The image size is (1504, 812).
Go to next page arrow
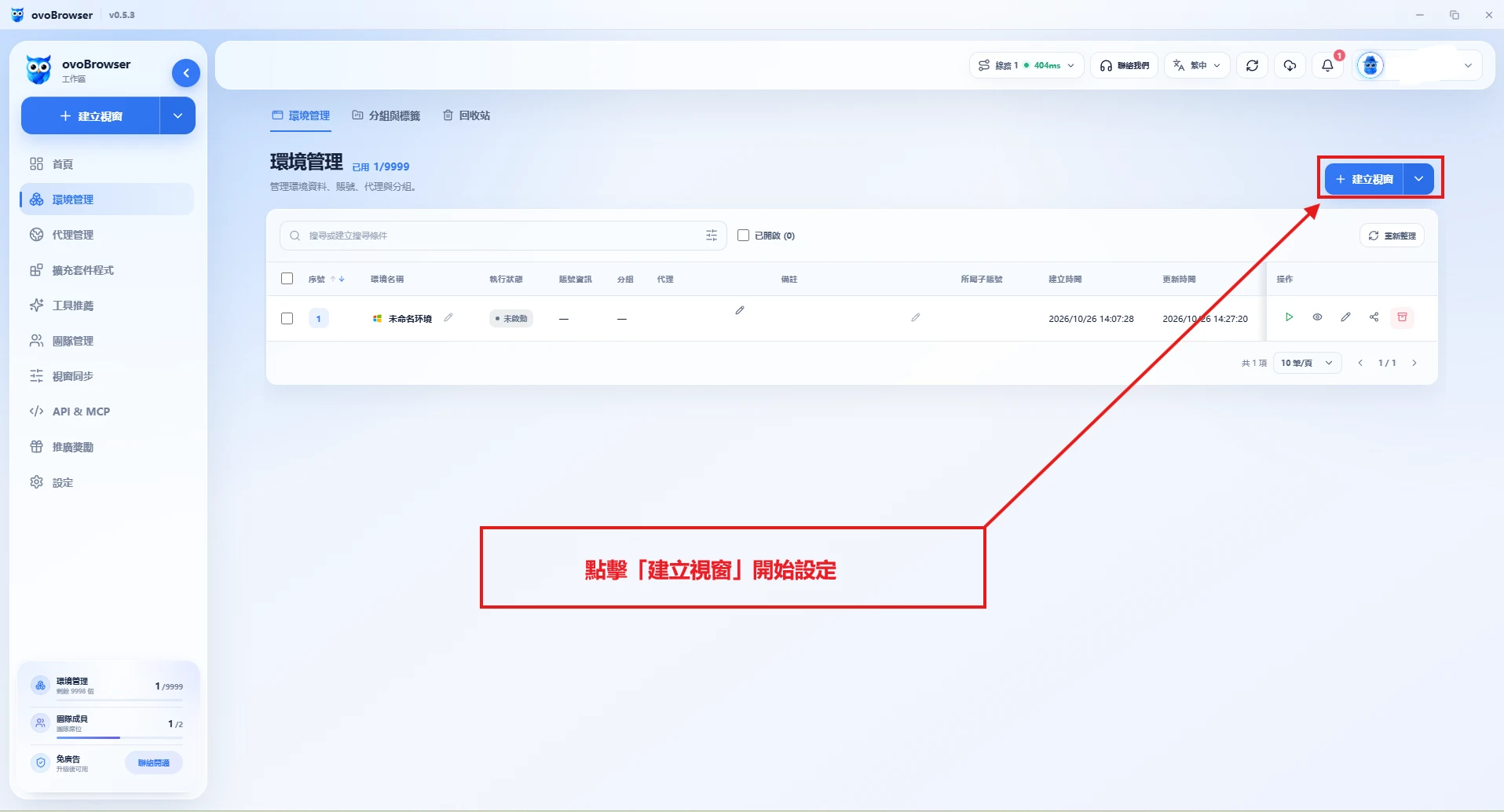(1414, 363)
